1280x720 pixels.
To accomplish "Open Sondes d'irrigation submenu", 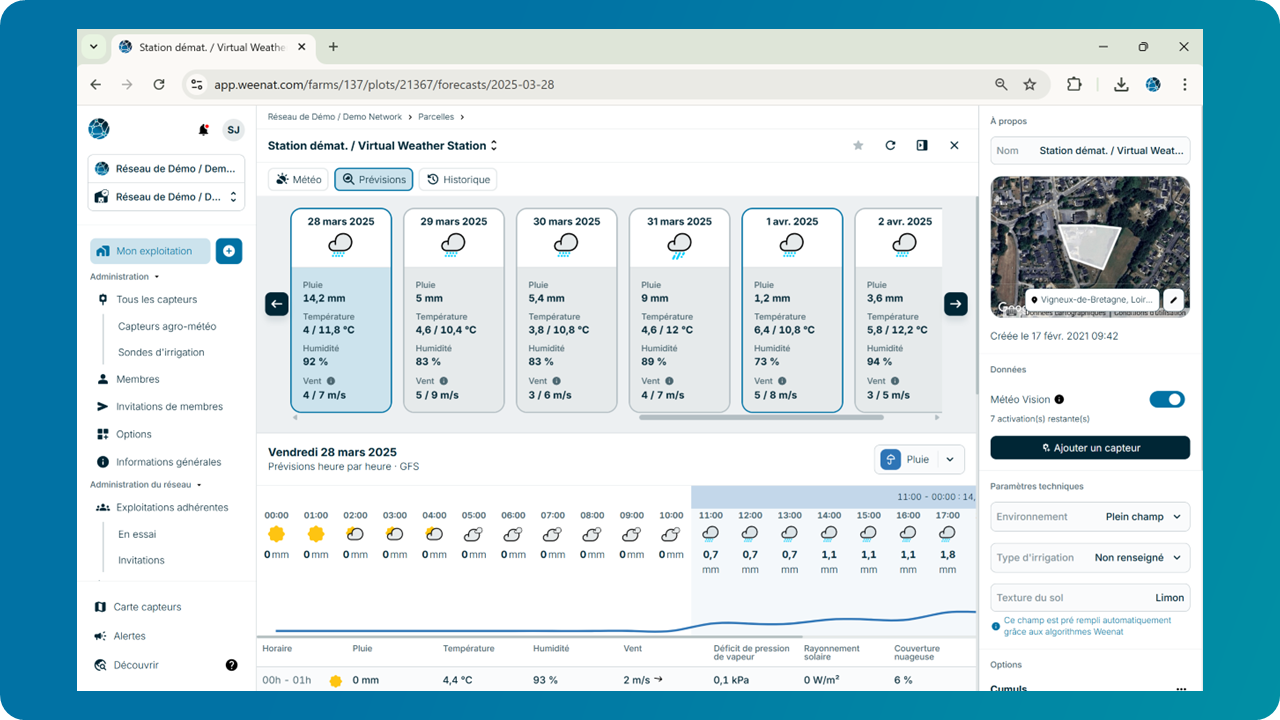I will pyautogui.click(x=161, y=353).
